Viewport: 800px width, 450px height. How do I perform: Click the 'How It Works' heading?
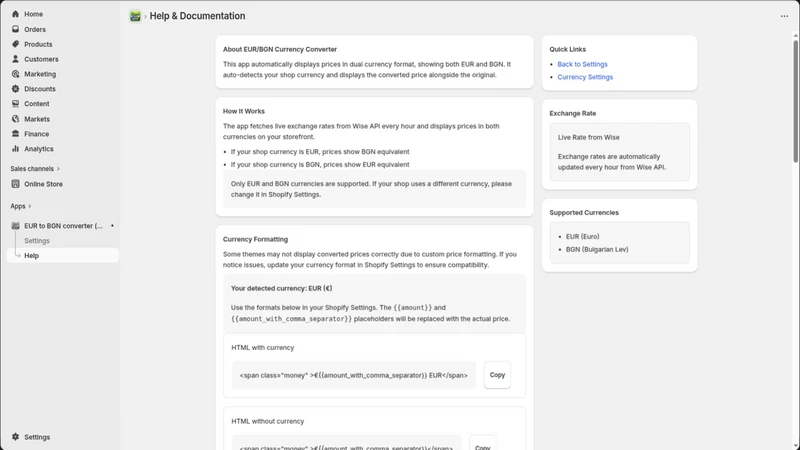[x=244, y=111]
